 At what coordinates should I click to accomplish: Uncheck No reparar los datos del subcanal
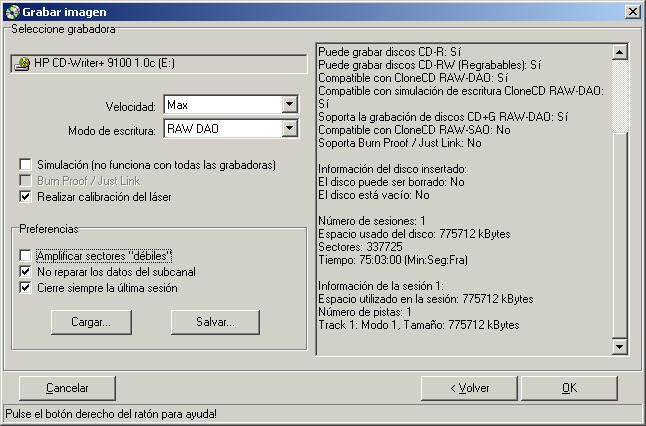[26, 272]
